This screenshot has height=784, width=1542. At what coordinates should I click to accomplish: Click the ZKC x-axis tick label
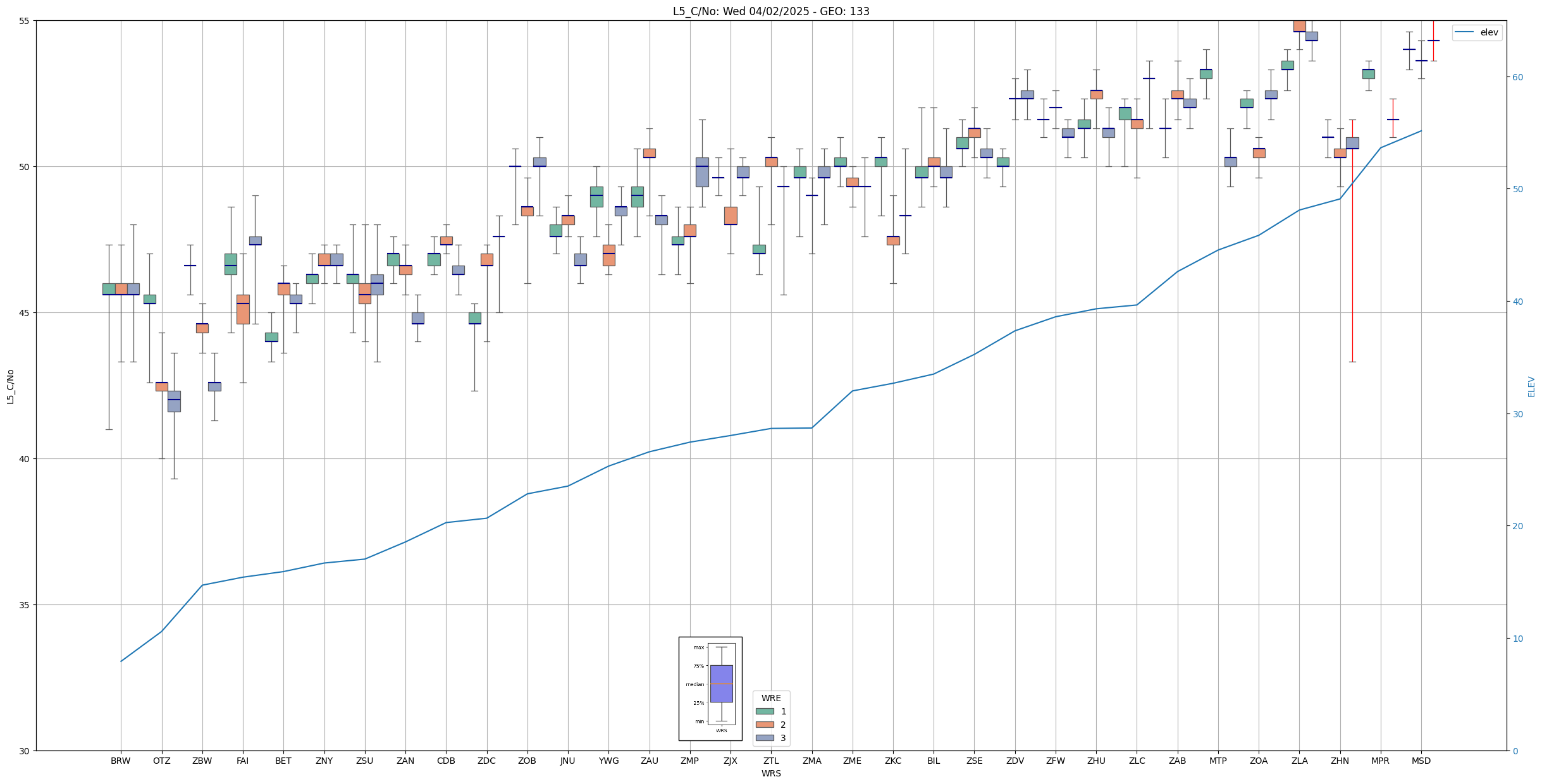pyautogui.click(x=892, y=761)
